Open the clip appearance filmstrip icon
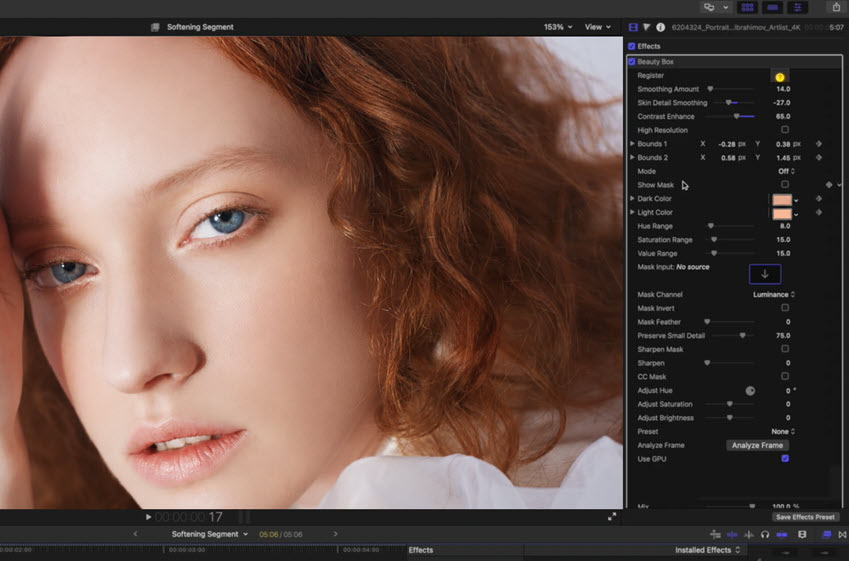The height and width of the screenshot is (561, 849). pos(802,534)
